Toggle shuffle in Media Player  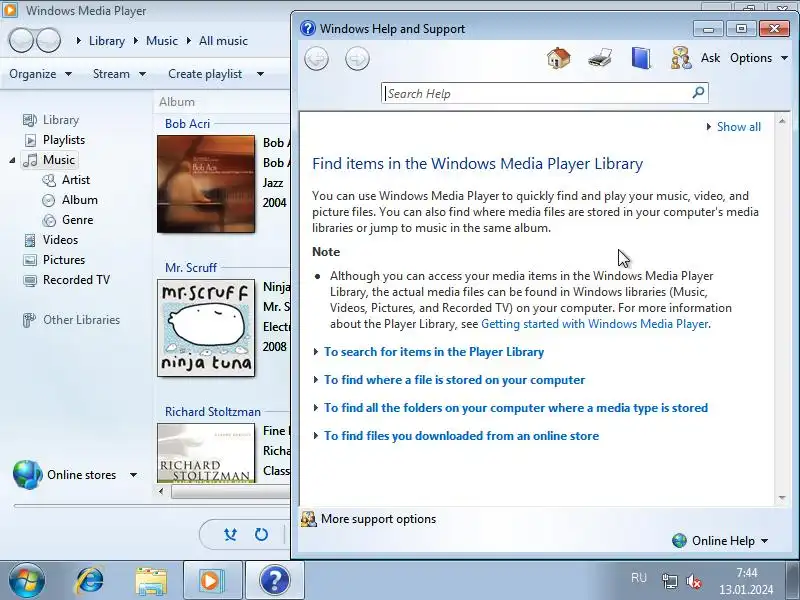pyautogui.click(x=231, y=534)
